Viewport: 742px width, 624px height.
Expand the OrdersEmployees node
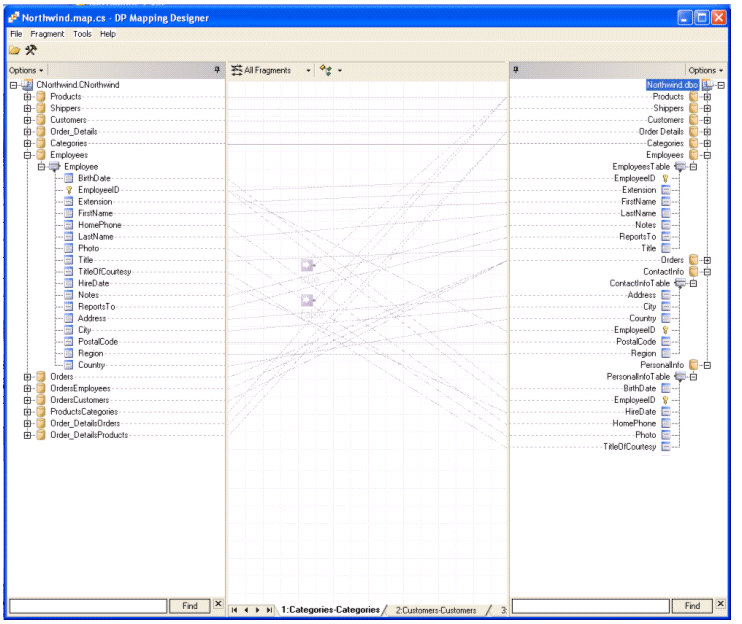coord(27,388)
